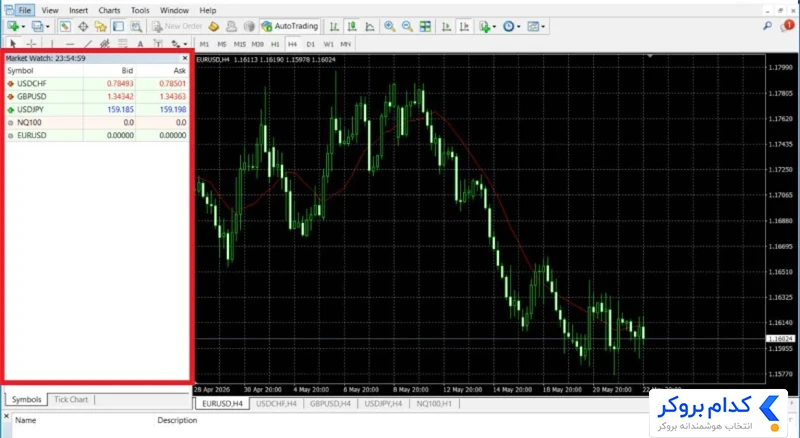
Task: Select the Text 'A' tool
Action: (140, 44)
